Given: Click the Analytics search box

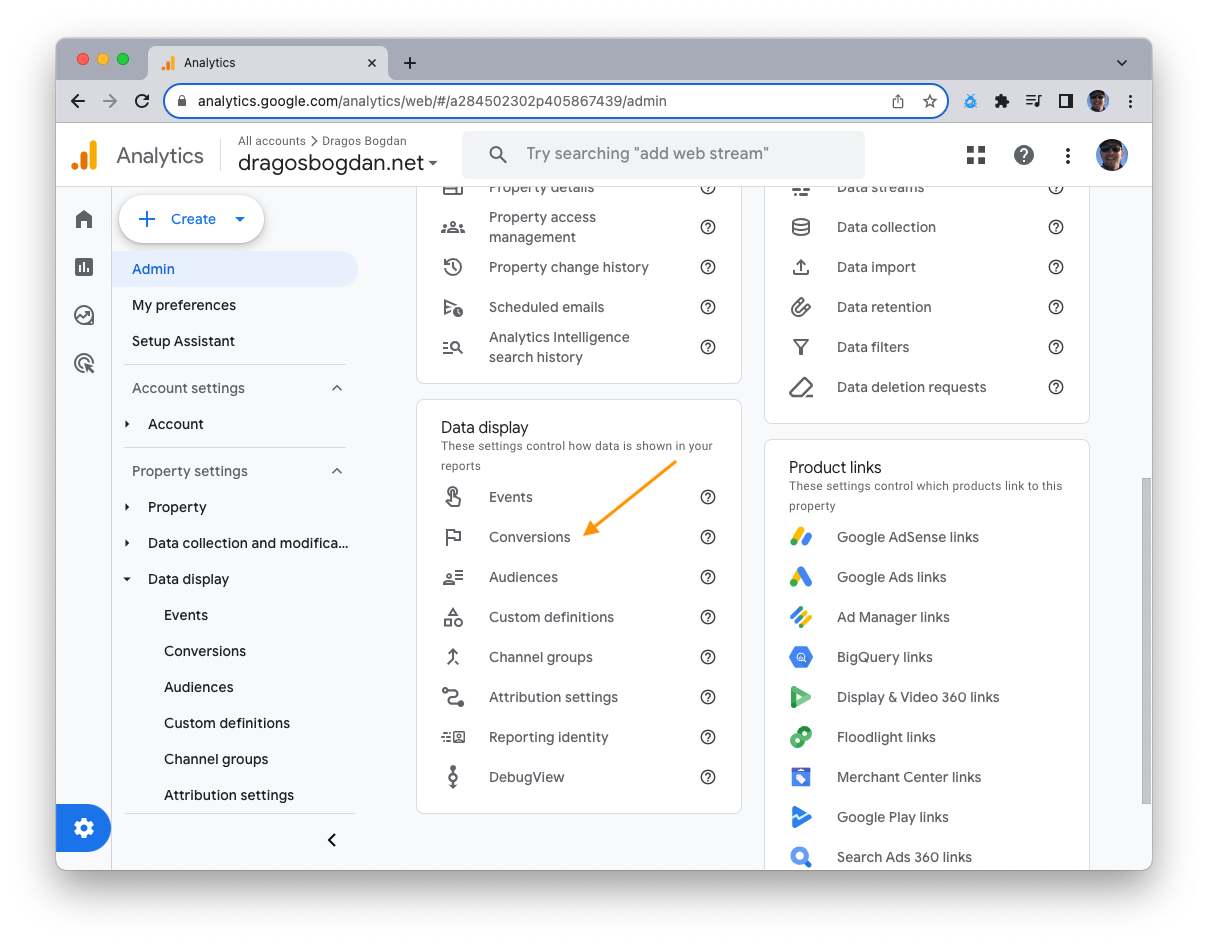Looking at the screenshot, I should (663, 155).
